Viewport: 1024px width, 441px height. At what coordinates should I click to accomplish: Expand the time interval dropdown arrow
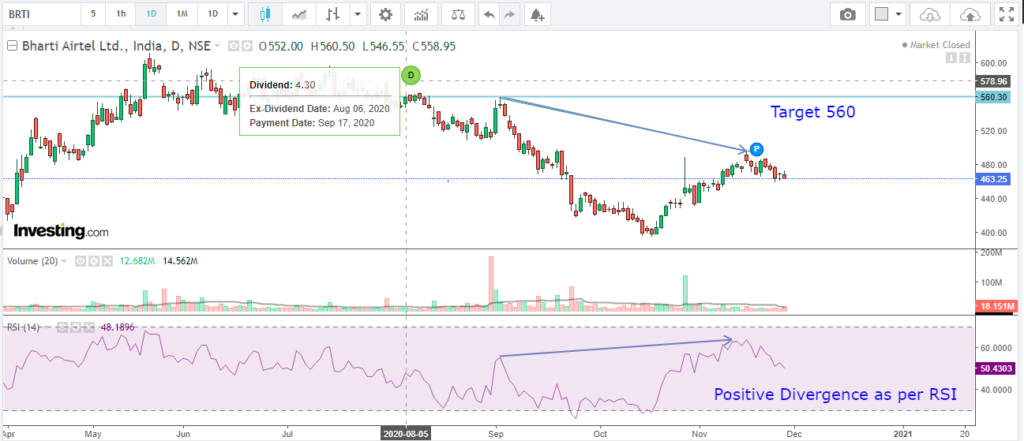[x=234, y=15]
